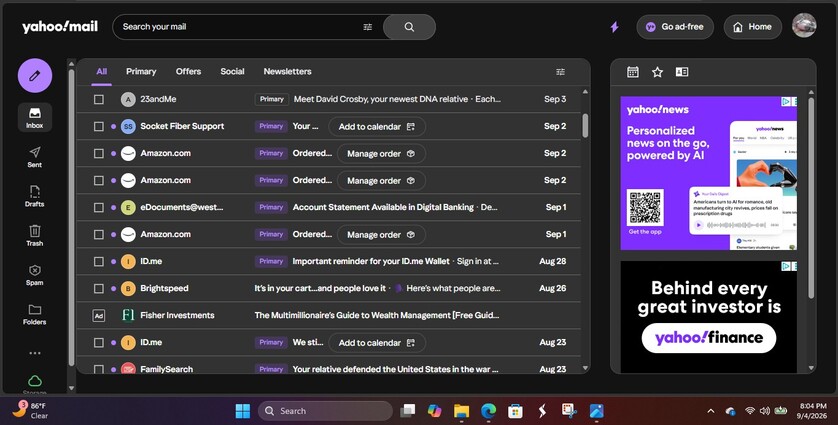Switch to the Newsletters tab
Image resolution: width=838 pixels, height=425 pixels.
tap(287, 71)
